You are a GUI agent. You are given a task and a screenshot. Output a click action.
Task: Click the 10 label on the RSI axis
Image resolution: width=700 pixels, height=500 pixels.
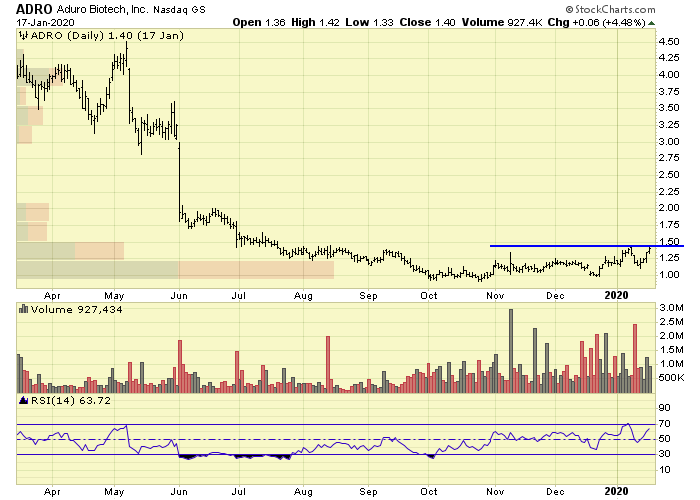pos(664,470)
